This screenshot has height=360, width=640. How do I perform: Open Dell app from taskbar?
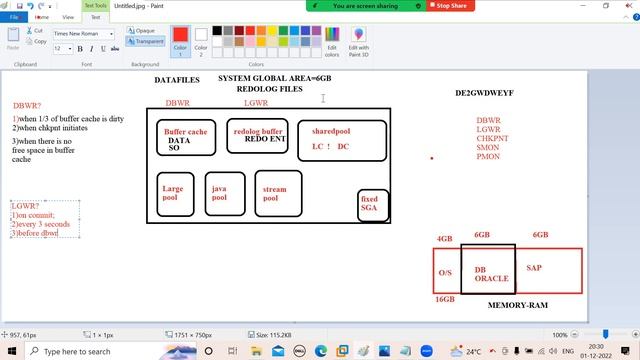pos(300,351)
